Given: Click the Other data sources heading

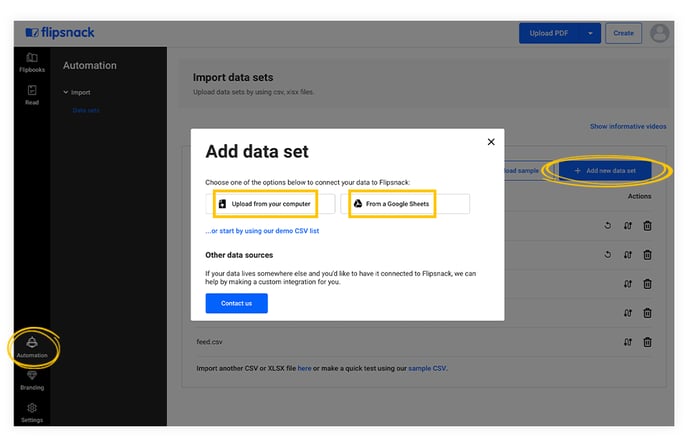Looking at the screenshot, I should [x=239, y=255].
